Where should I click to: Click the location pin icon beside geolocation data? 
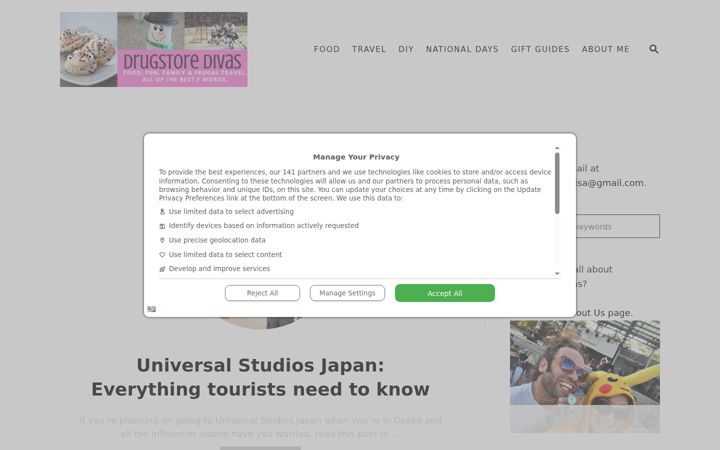point(162,240)
